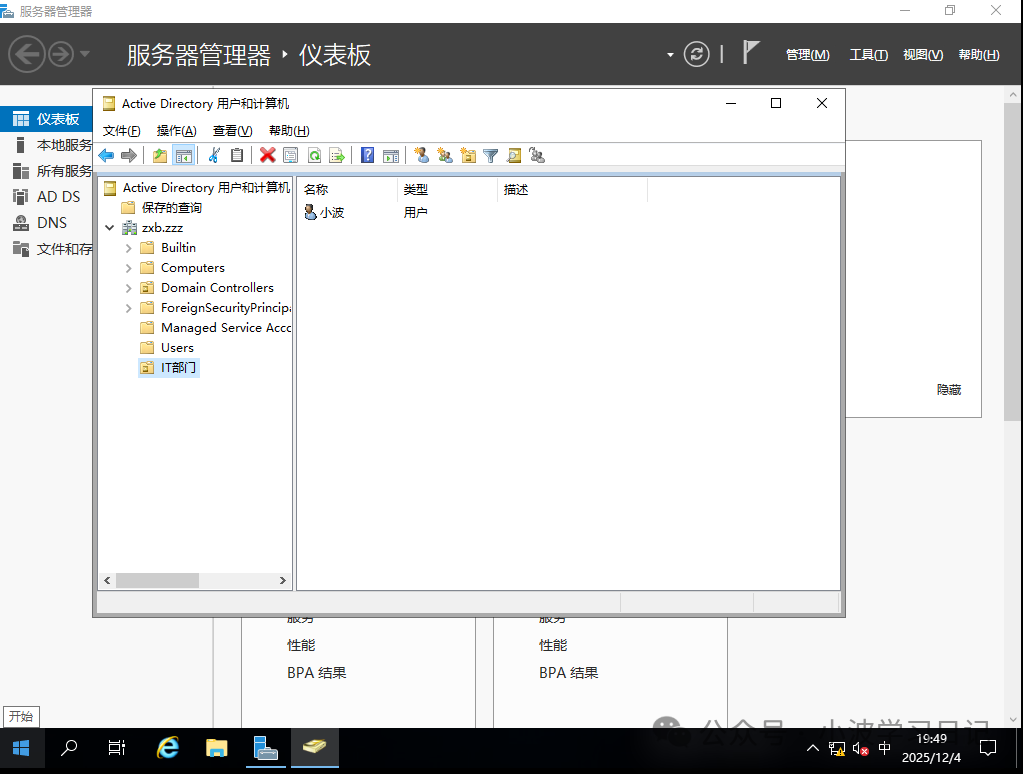The image size is (1023, 774).
Task: Open File Explorer from taskbar
Action: pyautogui.click(x=217, y=748)
